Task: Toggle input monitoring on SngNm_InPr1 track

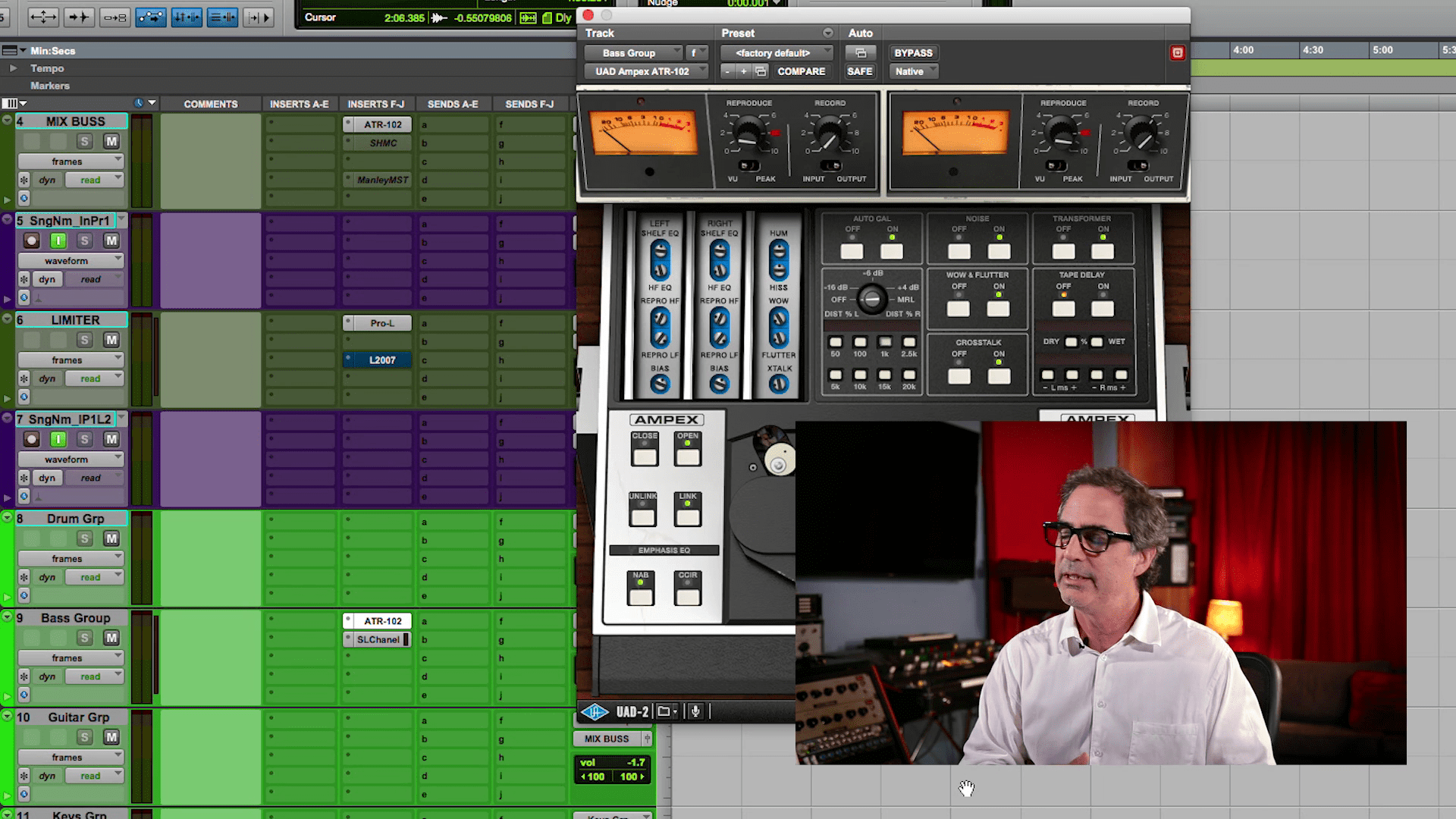Action: coord(58,241)
